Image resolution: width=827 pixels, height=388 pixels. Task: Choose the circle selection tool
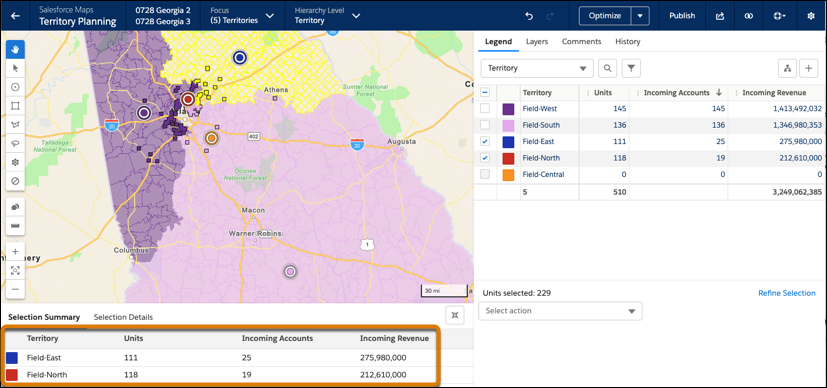coord(15,87)
